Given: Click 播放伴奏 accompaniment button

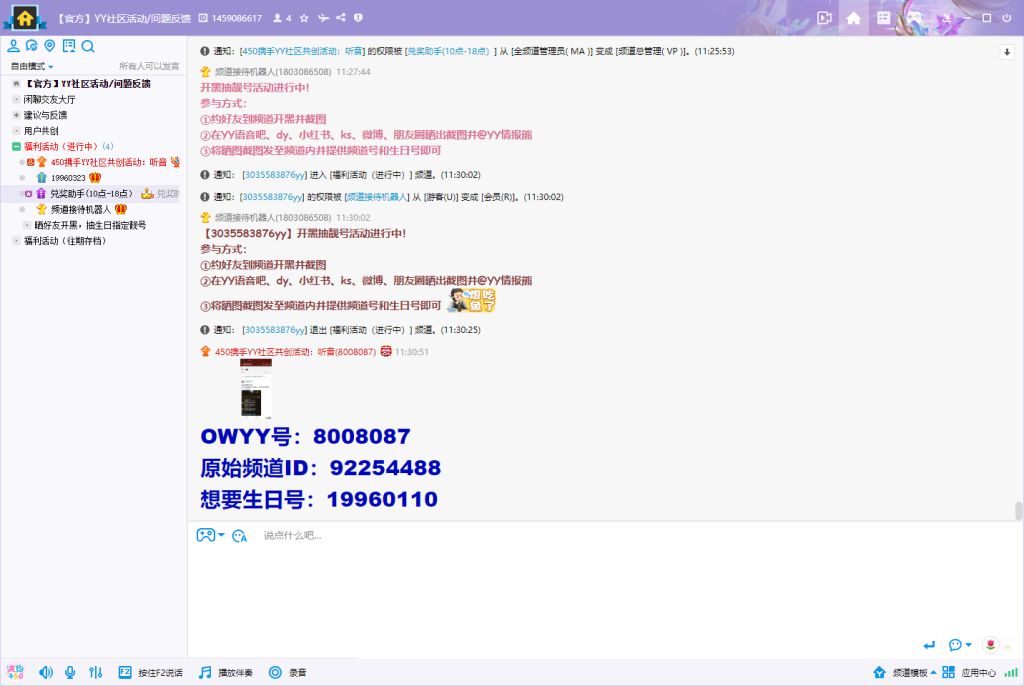Looking at the screenshot, I should 226,672.
